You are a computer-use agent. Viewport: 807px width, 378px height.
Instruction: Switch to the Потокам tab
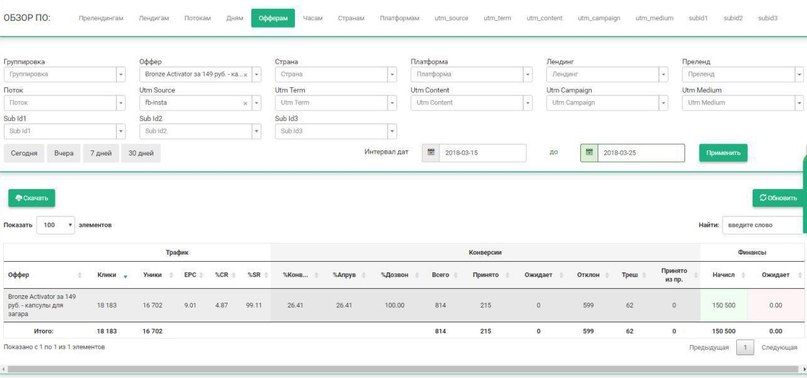(x=198, y=18)
